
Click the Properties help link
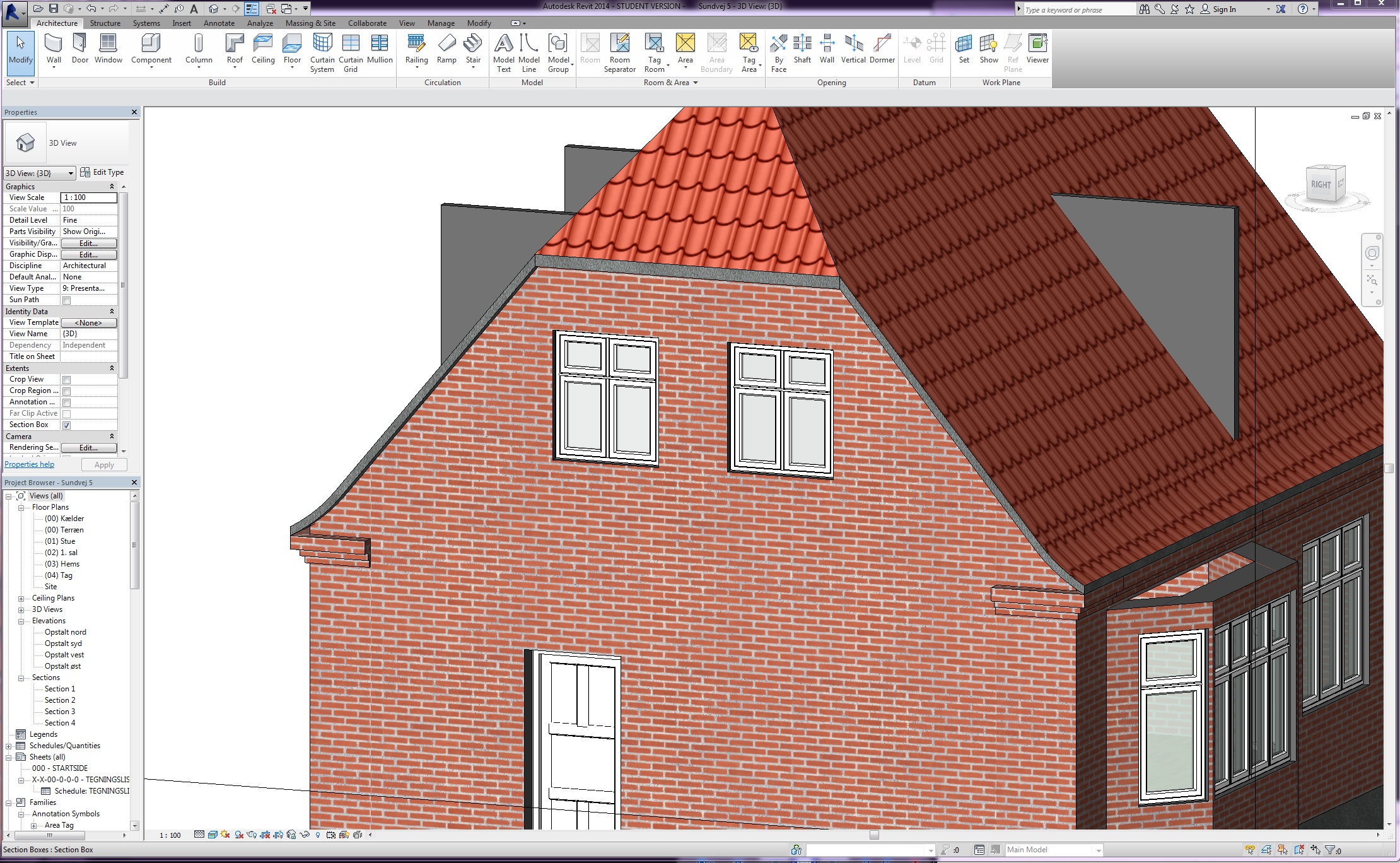coord(29,464)
